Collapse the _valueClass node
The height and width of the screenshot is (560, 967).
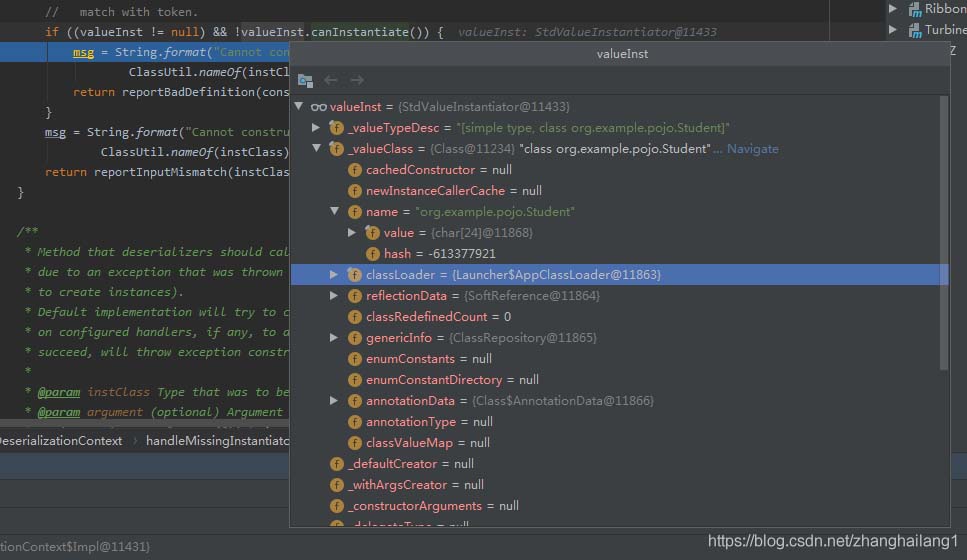click(x=316, y=149)
